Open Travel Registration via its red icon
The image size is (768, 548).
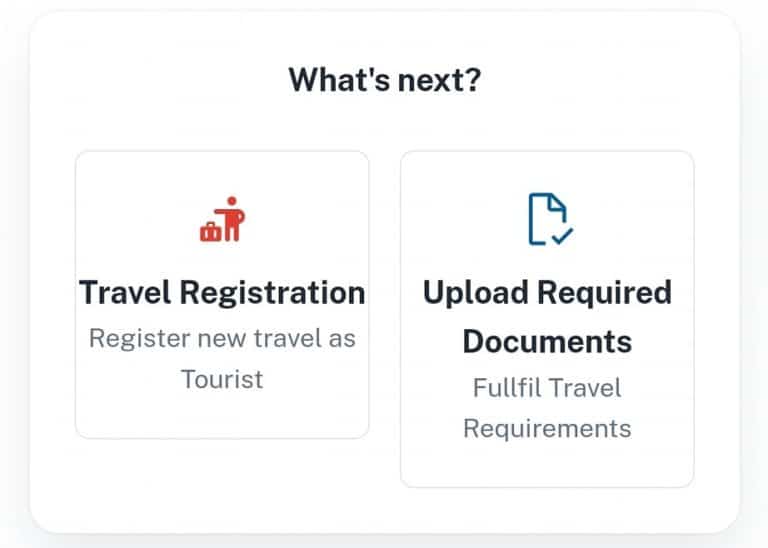(x=222, y=220)
